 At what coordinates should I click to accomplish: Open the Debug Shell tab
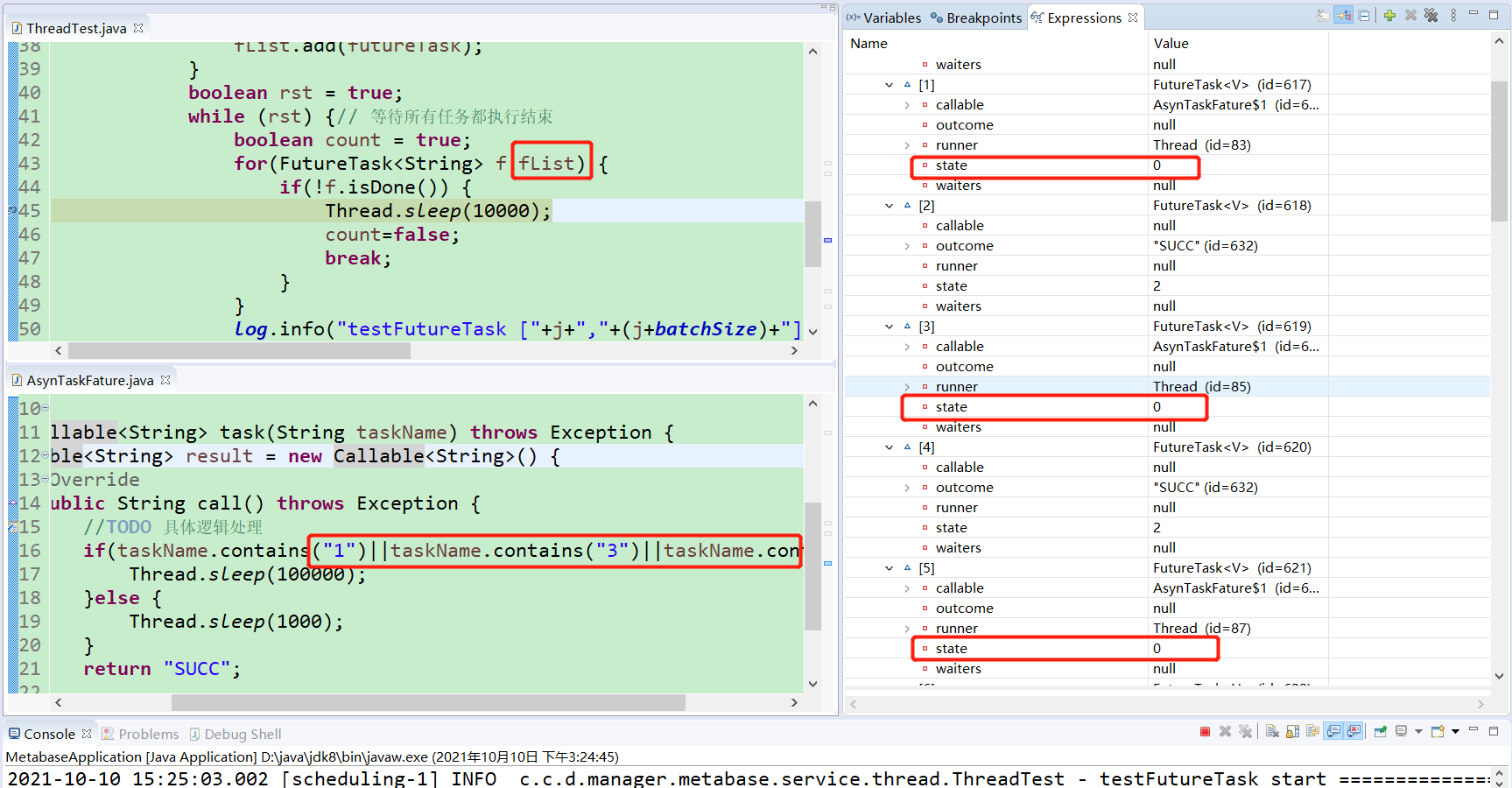(235, 734)
